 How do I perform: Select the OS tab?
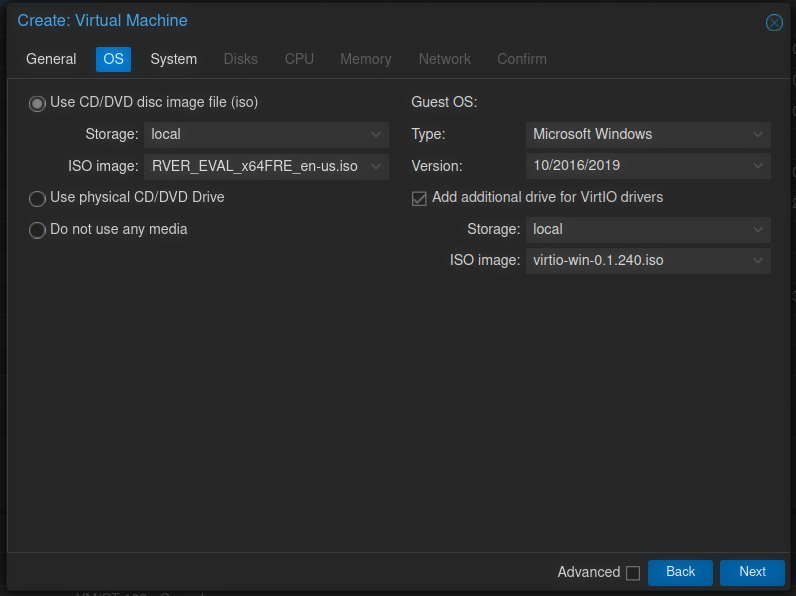[113, 59]
